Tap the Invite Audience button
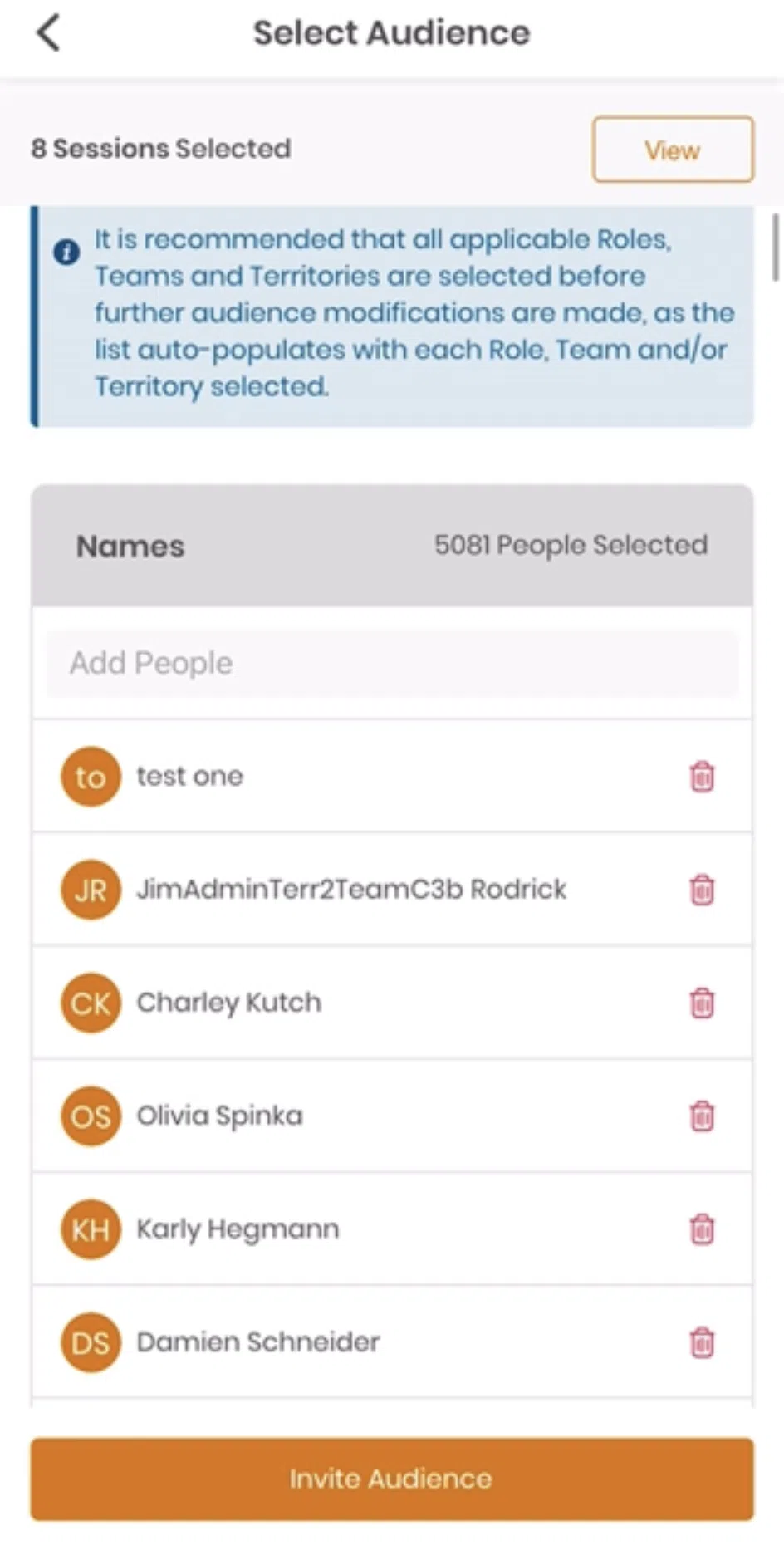 click(x=392, y=1479)
